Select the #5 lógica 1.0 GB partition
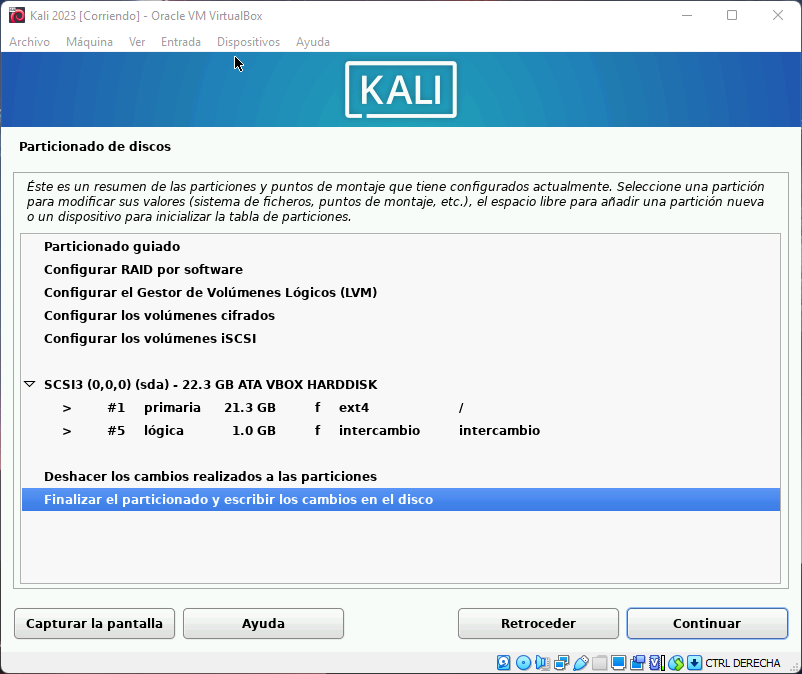The height and width of the screenshot is (674, 802). pyautogui.click(x=401, y=431)
